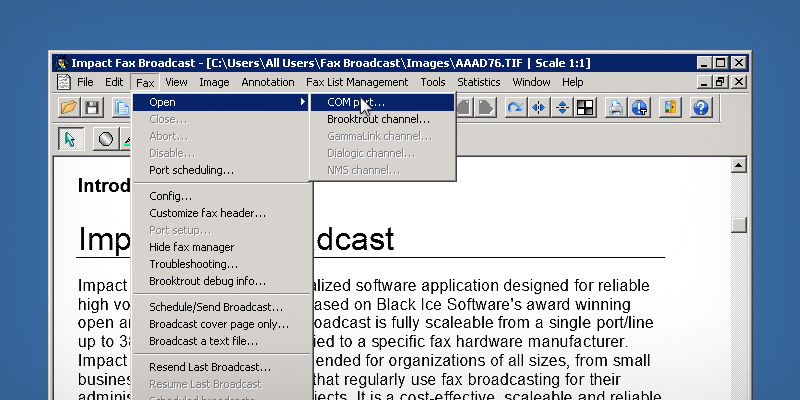Open the Fax List Management menu
Screen dimensions: 800x400
357,82
